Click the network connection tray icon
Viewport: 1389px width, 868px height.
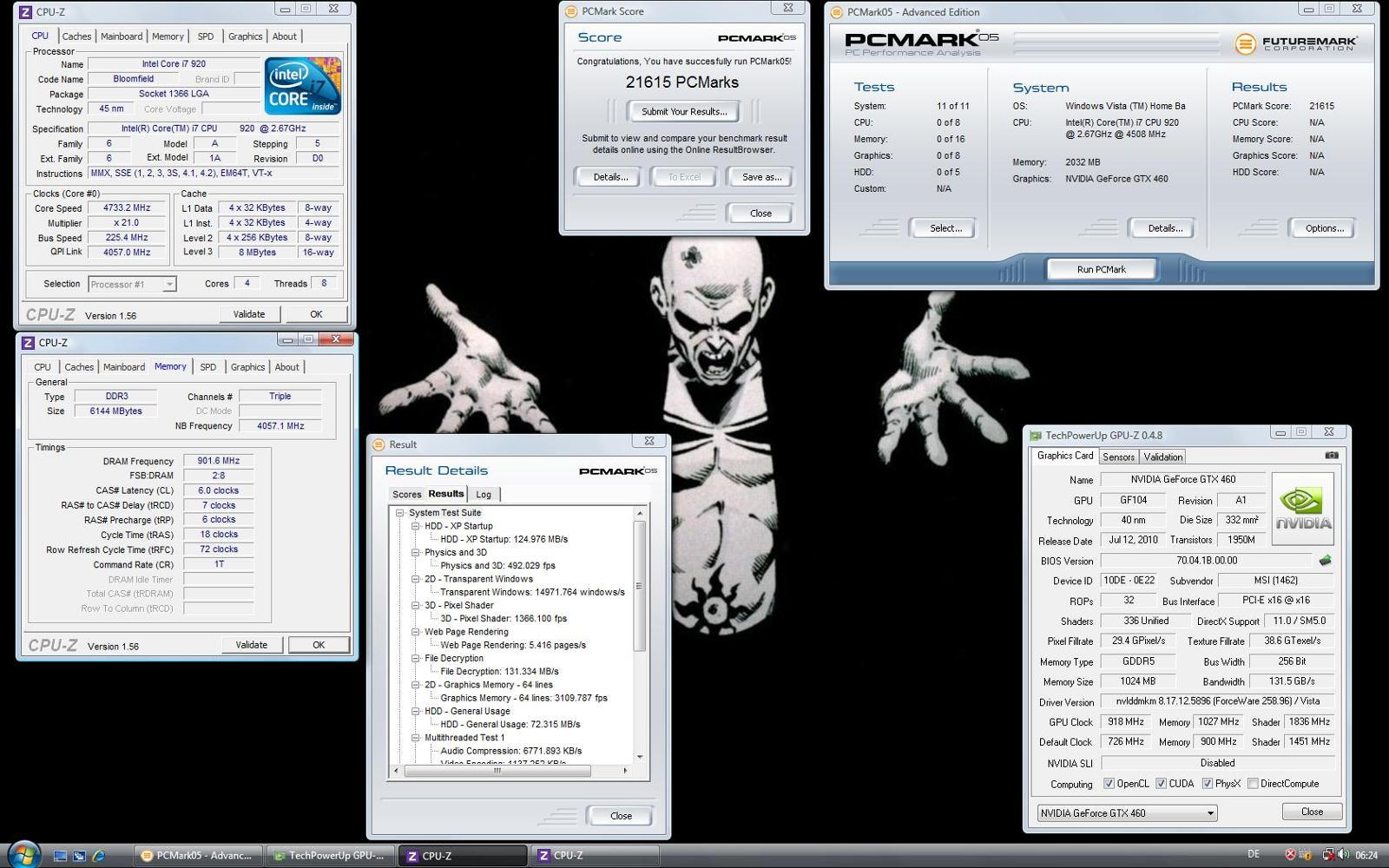pyautogui.click(x=1328, y=855)
